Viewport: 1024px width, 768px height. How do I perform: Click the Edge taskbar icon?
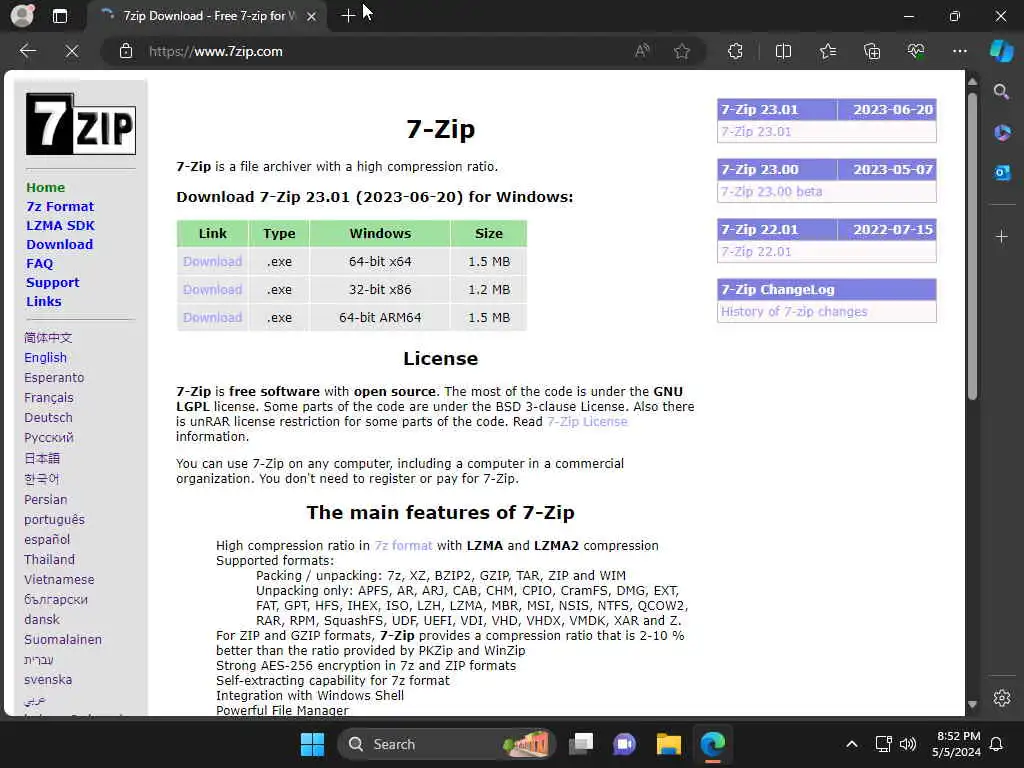712,744
